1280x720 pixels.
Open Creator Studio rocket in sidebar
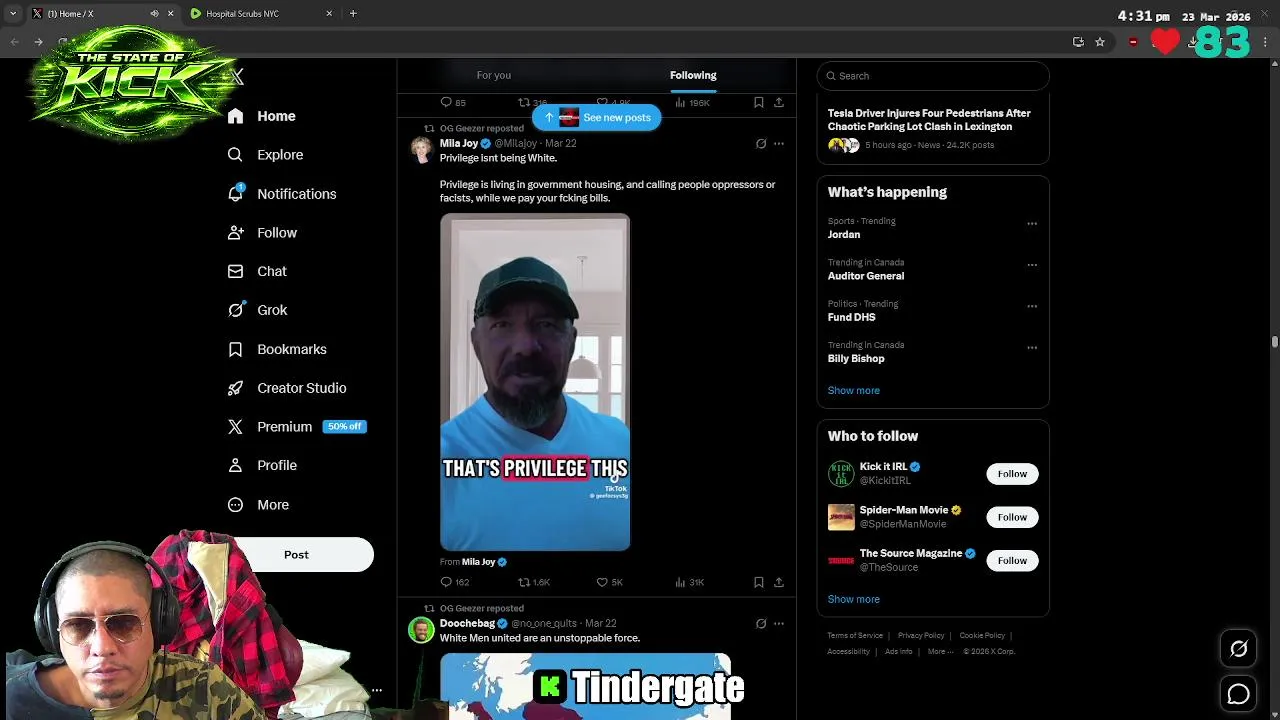click(235, 388)
